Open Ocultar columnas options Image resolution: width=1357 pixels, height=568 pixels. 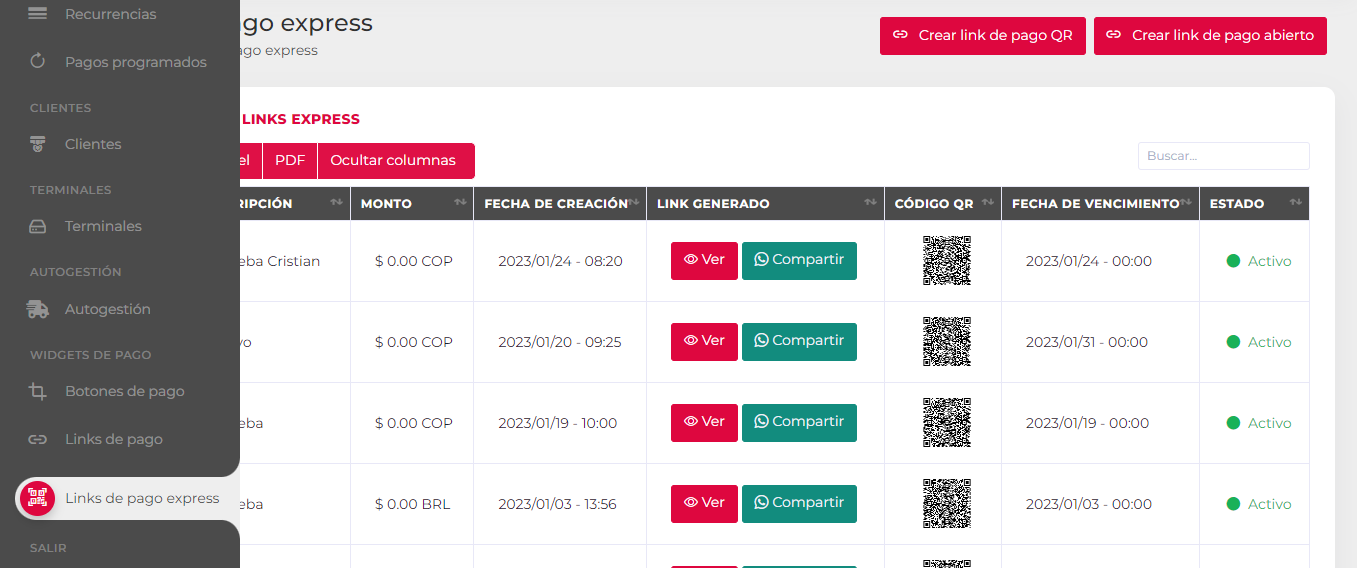(x=394, y=160)
